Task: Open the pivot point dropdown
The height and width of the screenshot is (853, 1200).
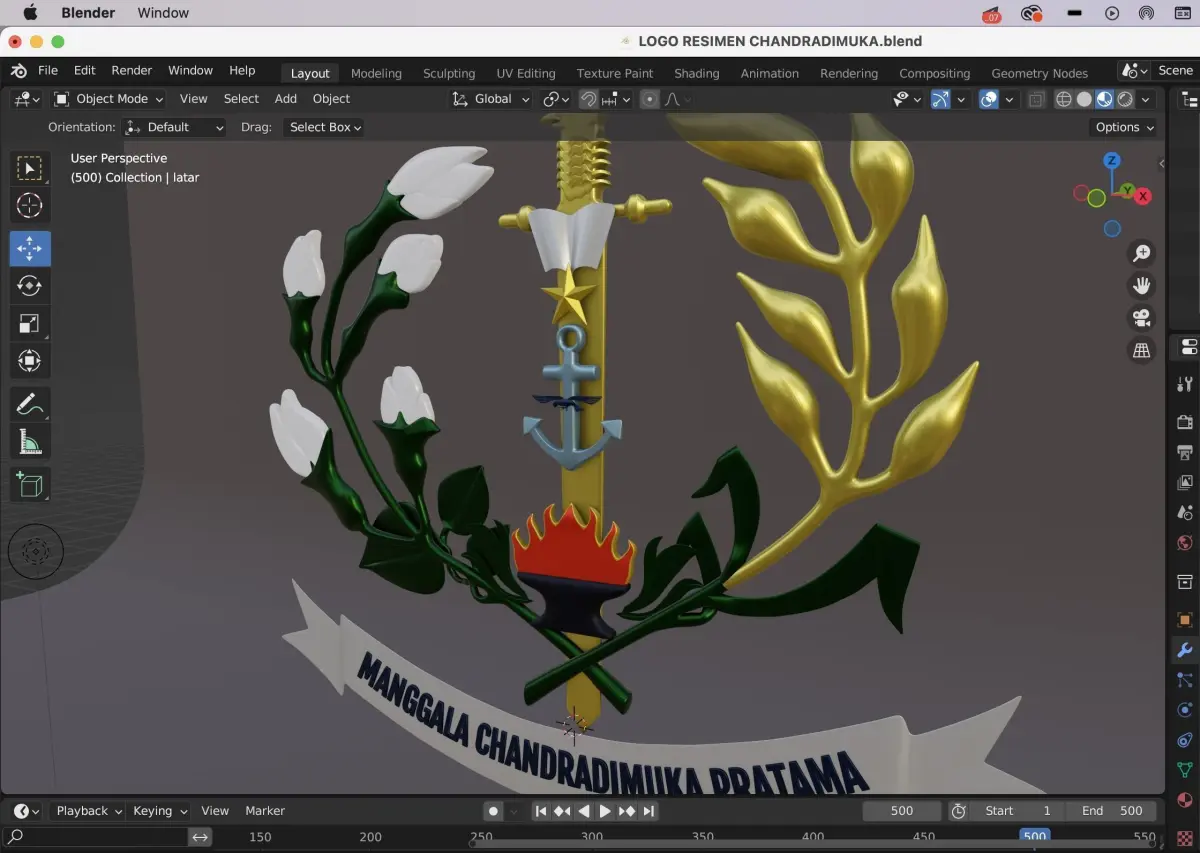Action: coord(557,99)
